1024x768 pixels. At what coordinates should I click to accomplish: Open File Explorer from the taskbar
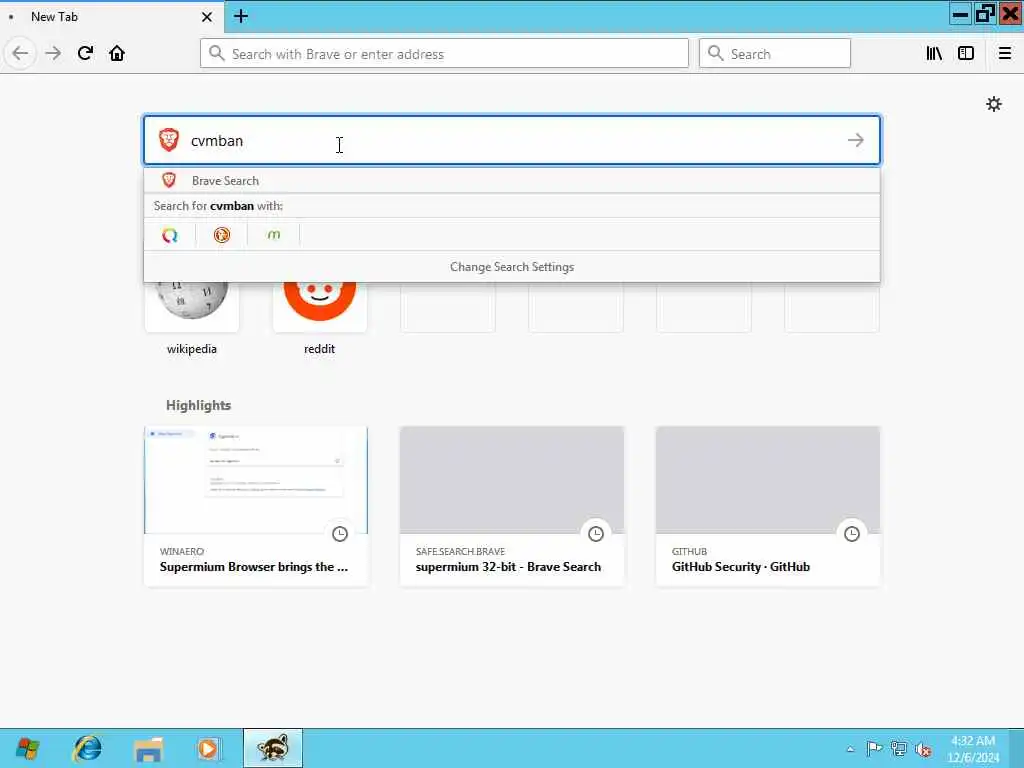148,748
